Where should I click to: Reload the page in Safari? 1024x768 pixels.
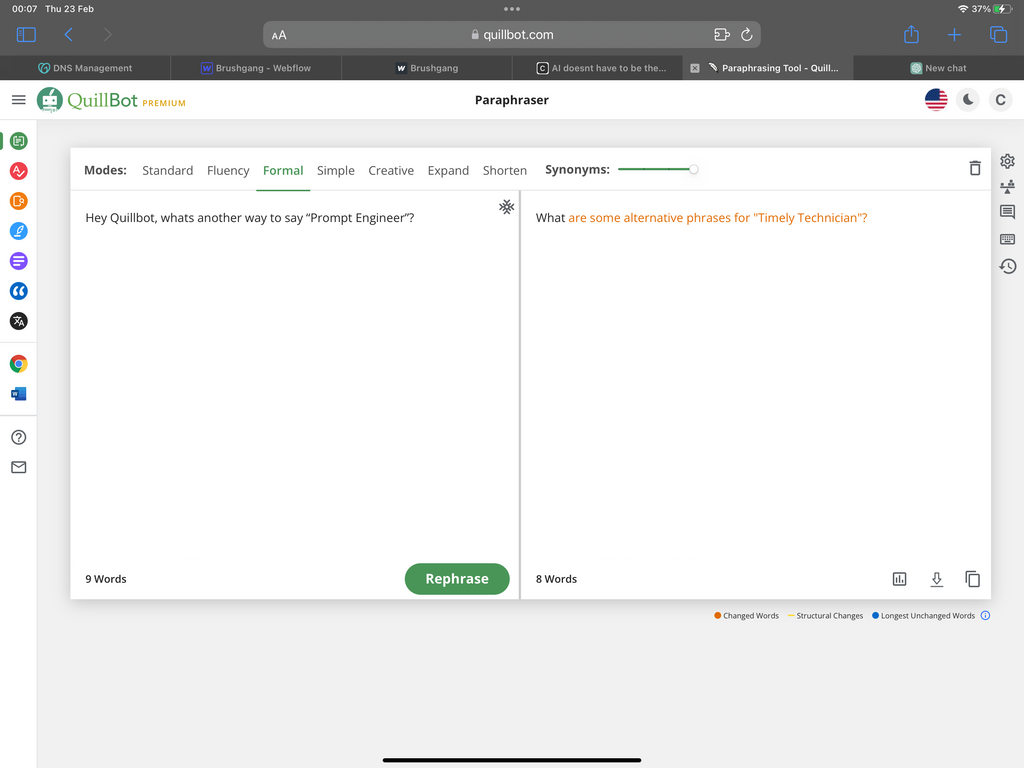746,35
